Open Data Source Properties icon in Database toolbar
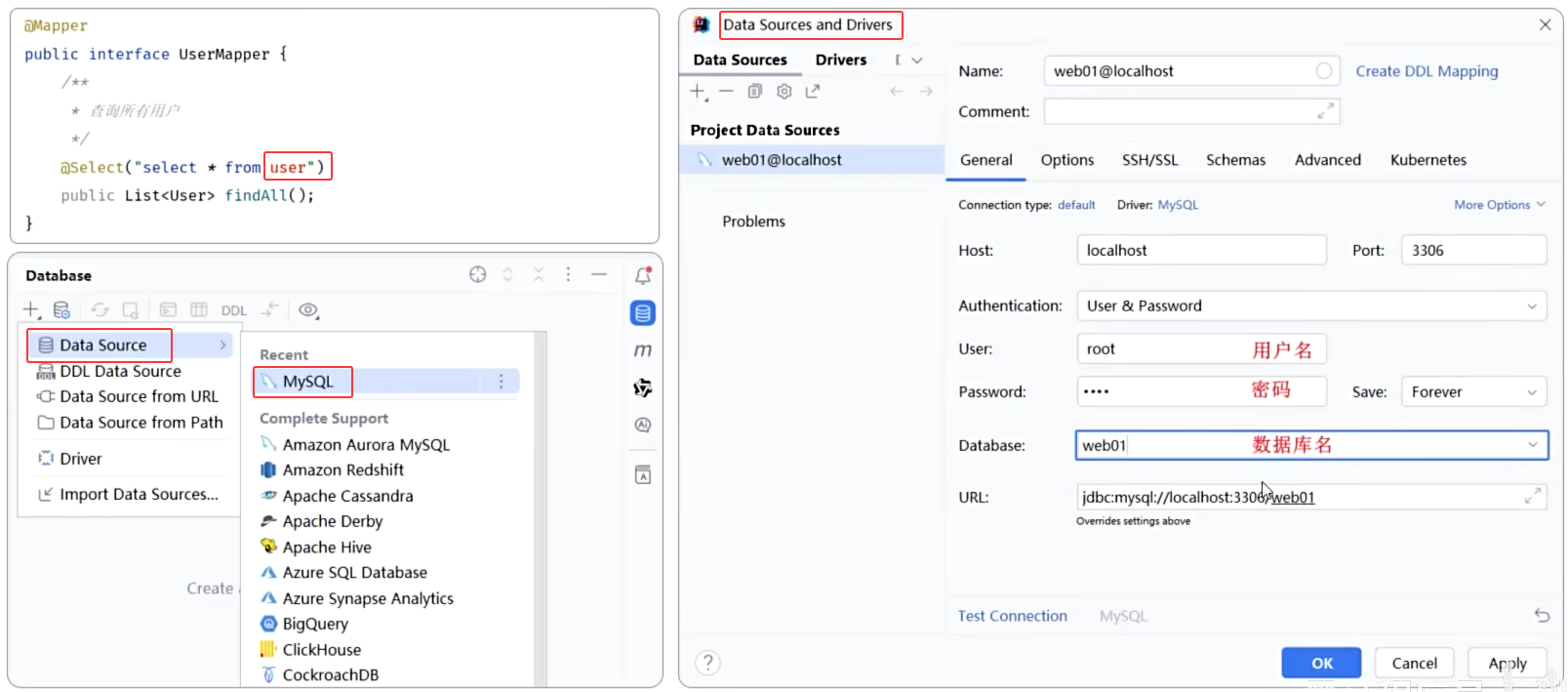The width and height of the screenshot is (1568, 692). pyautogui.click(x=61, y=310)
